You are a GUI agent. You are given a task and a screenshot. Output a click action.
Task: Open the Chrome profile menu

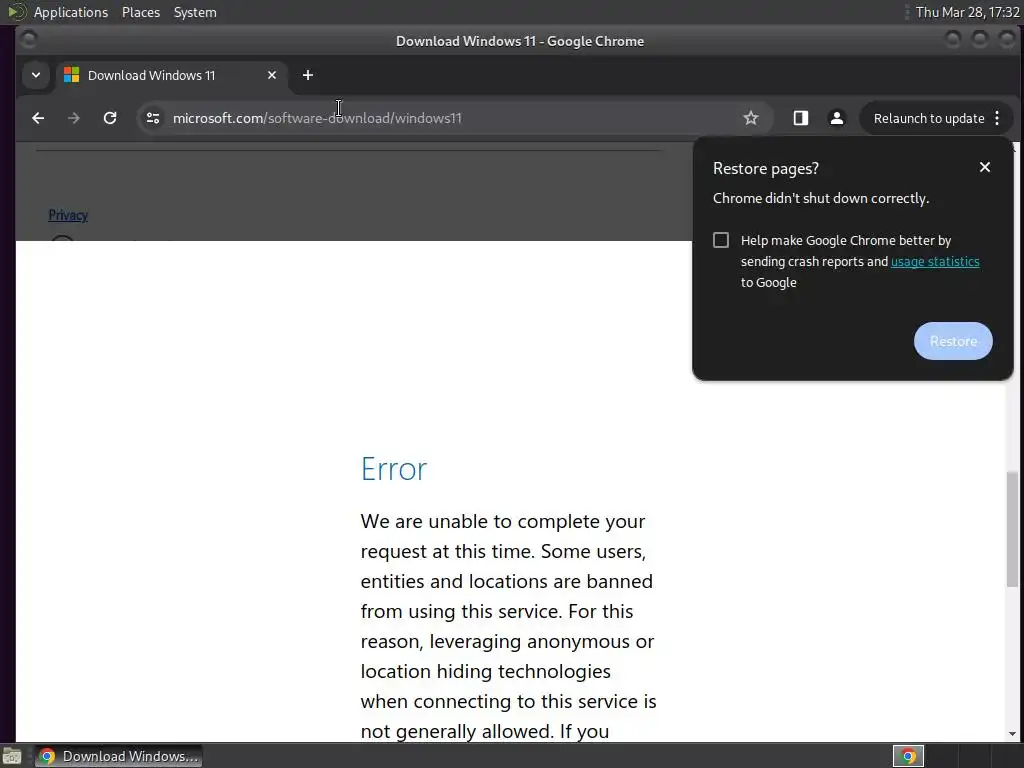[837, 118]
